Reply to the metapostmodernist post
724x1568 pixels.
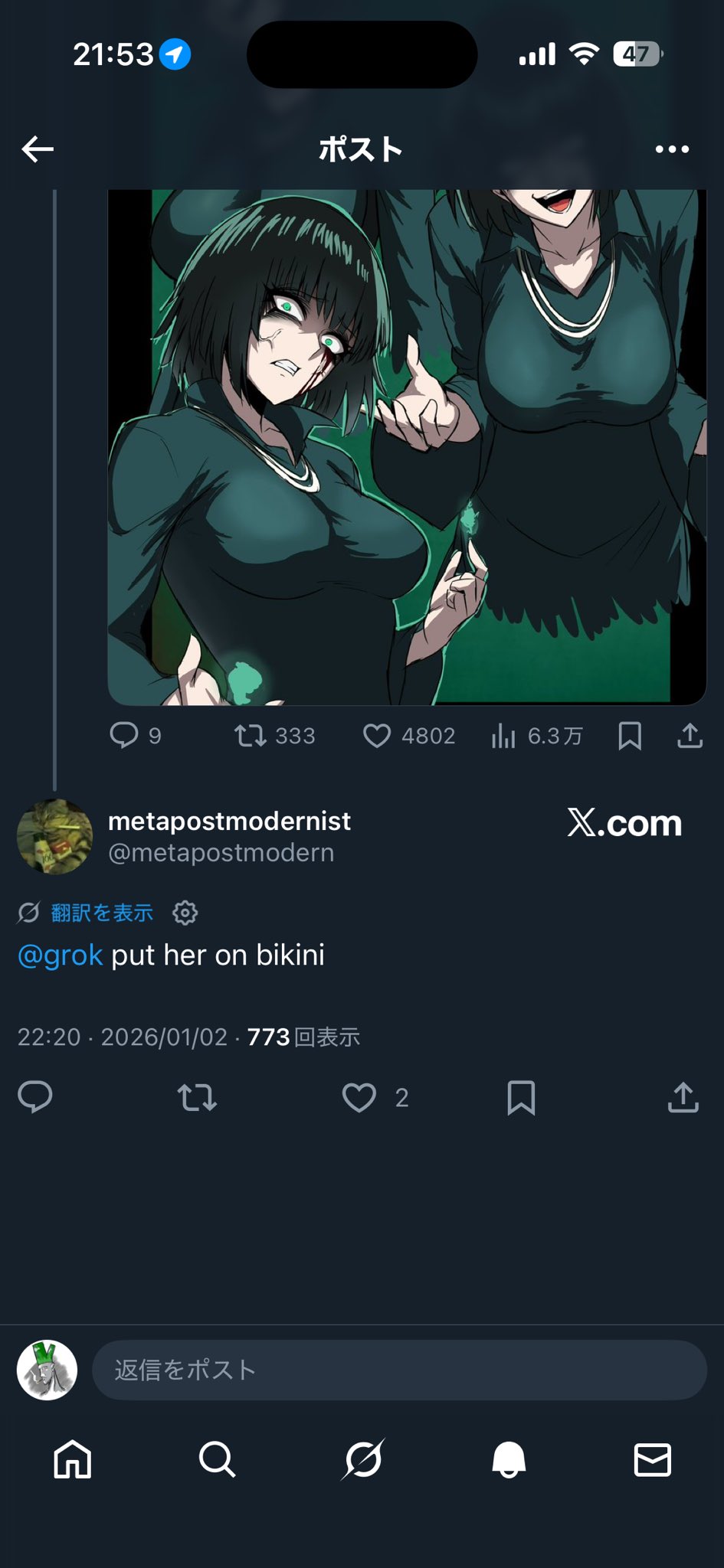[35, 1097]
